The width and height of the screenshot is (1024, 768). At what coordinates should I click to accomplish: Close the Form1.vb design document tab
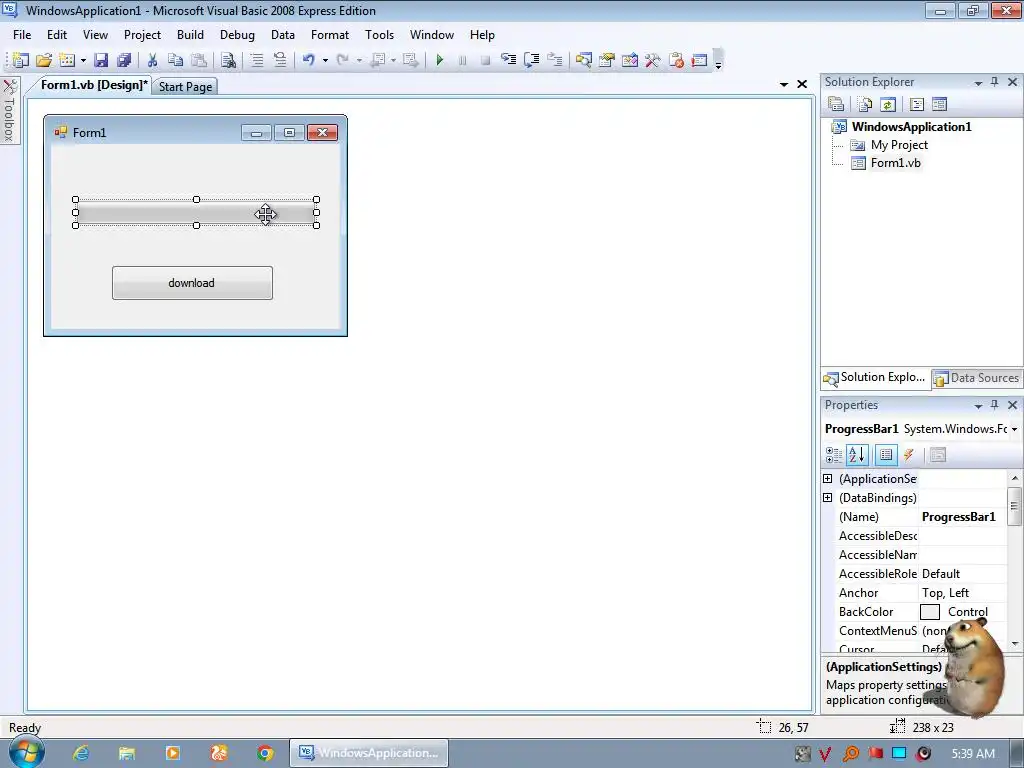(802, 84)
